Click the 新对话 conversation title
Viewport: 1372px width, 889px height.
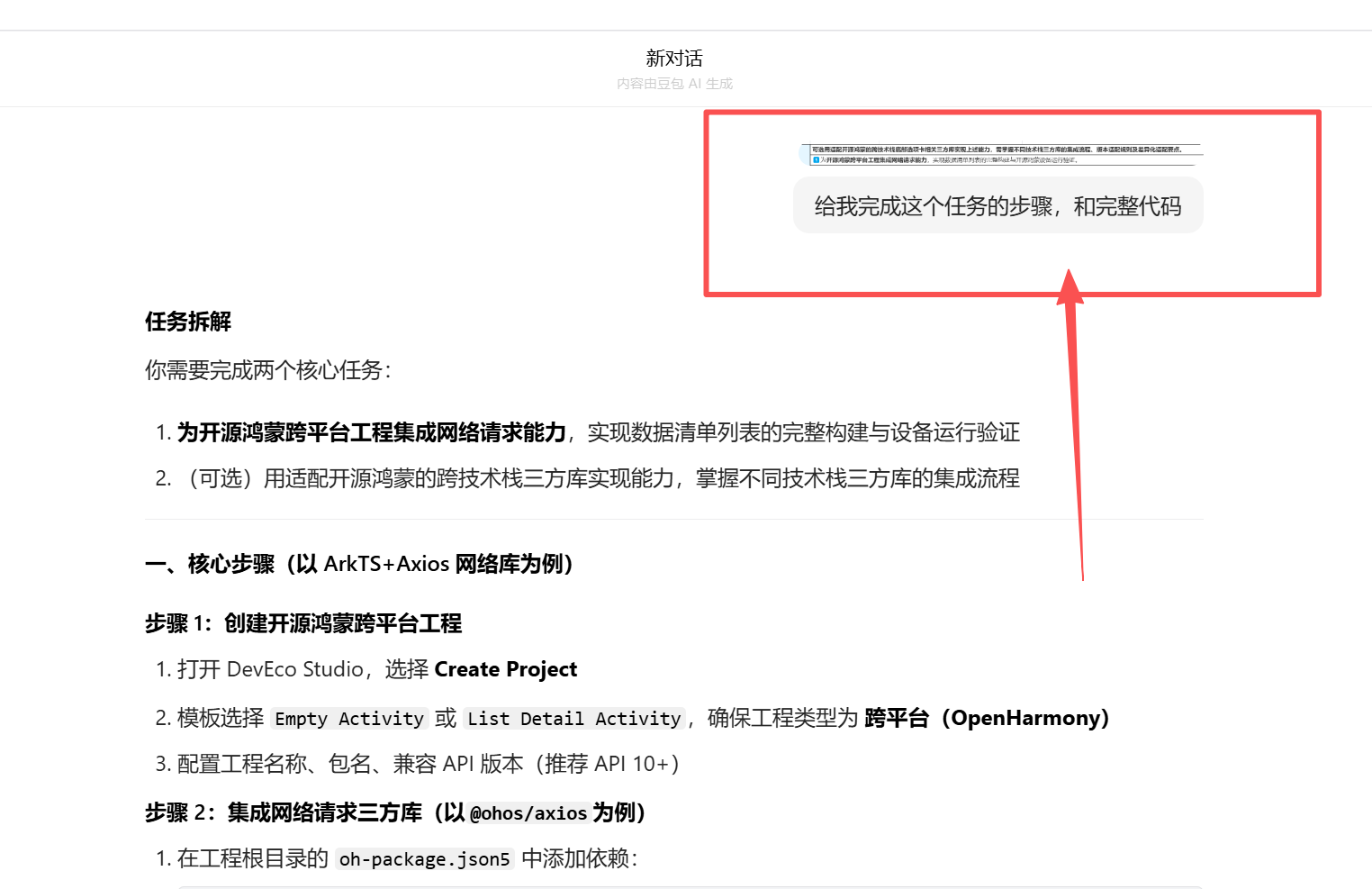[x=674, y=58]
